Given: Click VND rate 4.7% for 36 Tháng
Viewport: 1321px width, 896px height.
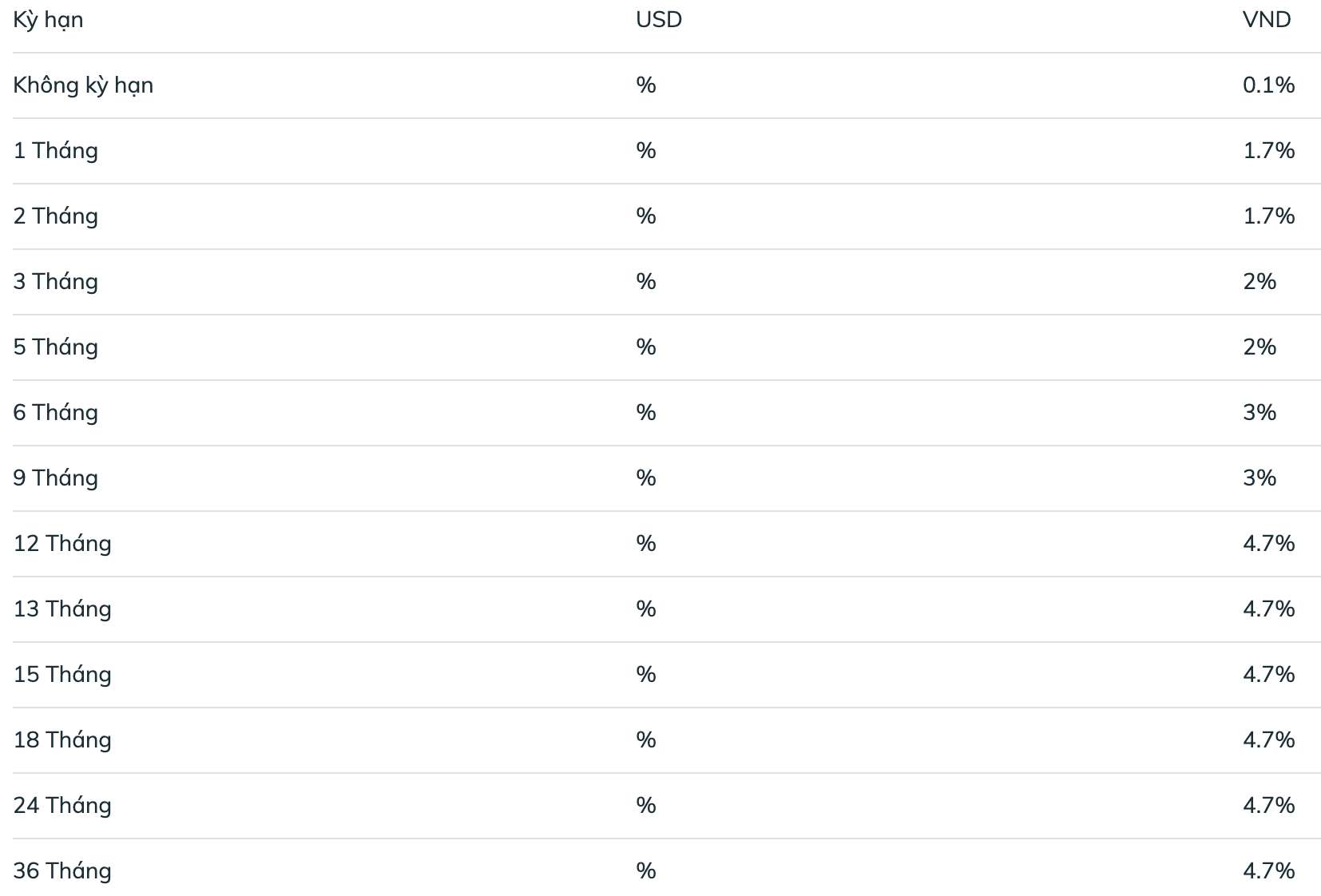Looking at the screenshot, I should click(1268, 871).
